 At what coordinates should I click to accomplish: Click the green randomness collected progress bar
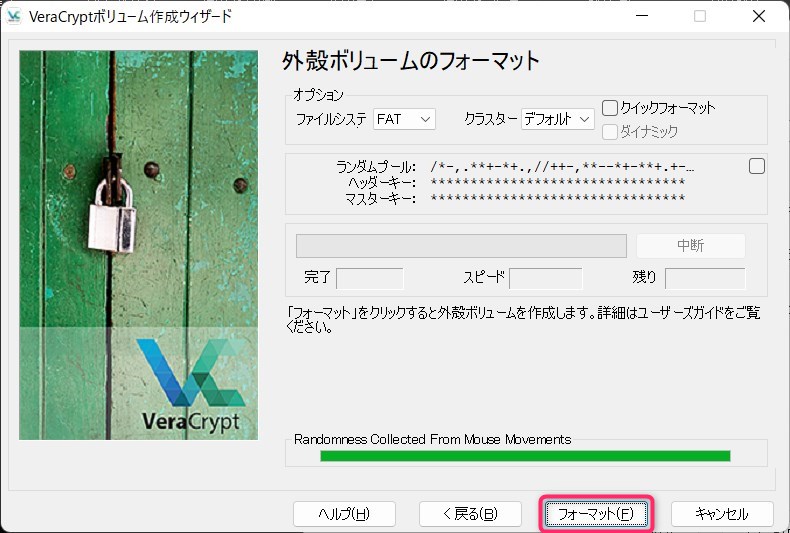(x=525, y=456)
